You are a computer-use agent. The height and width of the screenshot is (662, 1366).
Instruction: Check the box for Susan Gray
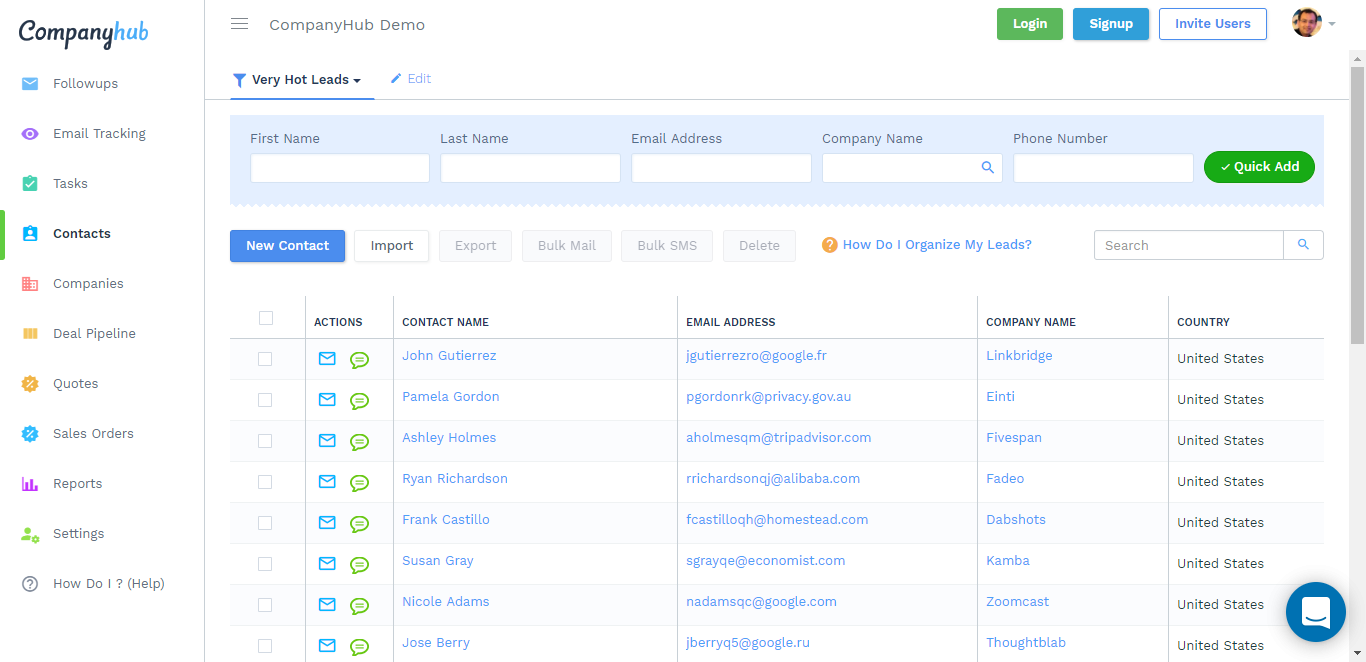click(x=265, y=564)
